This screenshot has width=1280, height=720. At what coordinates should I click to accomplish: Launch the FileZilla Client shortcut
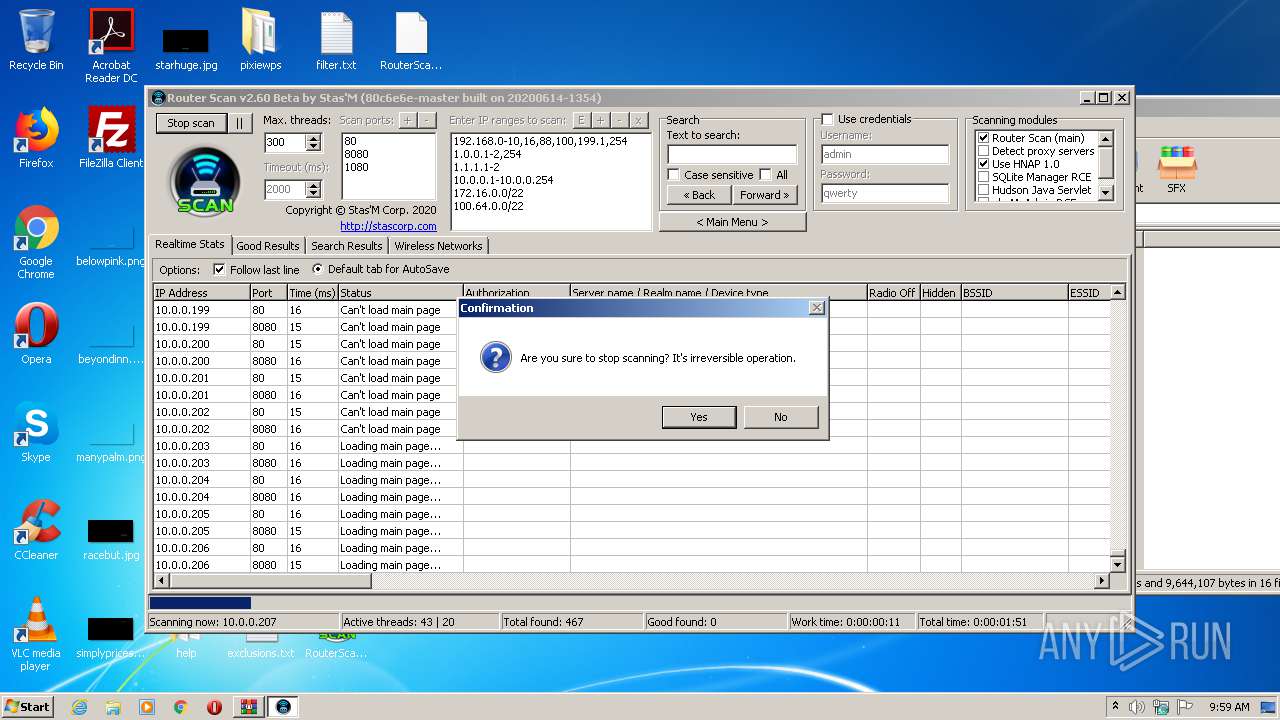(x=111, y=138)
